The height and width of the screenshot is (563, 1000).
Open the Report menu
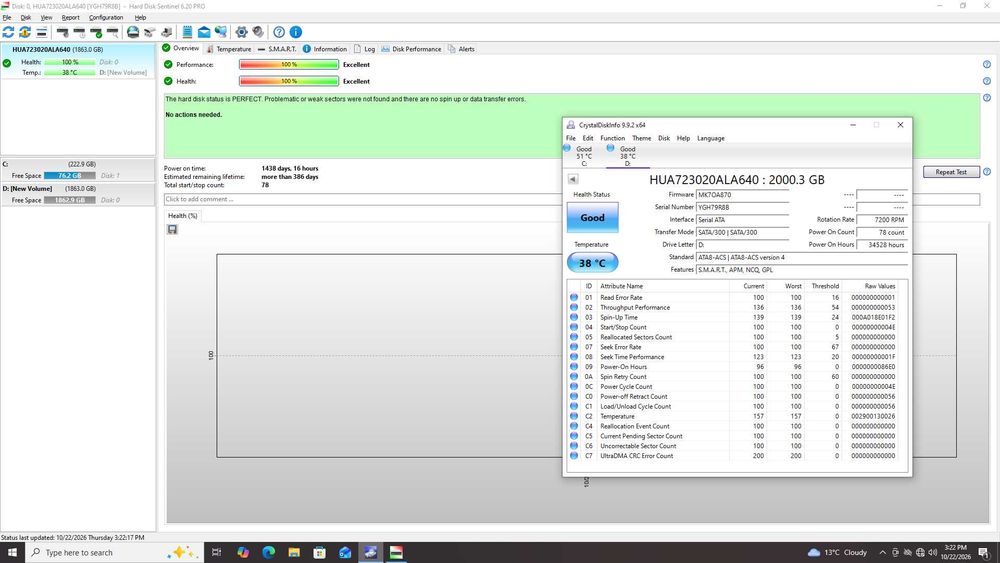click(x=71, y=18)
